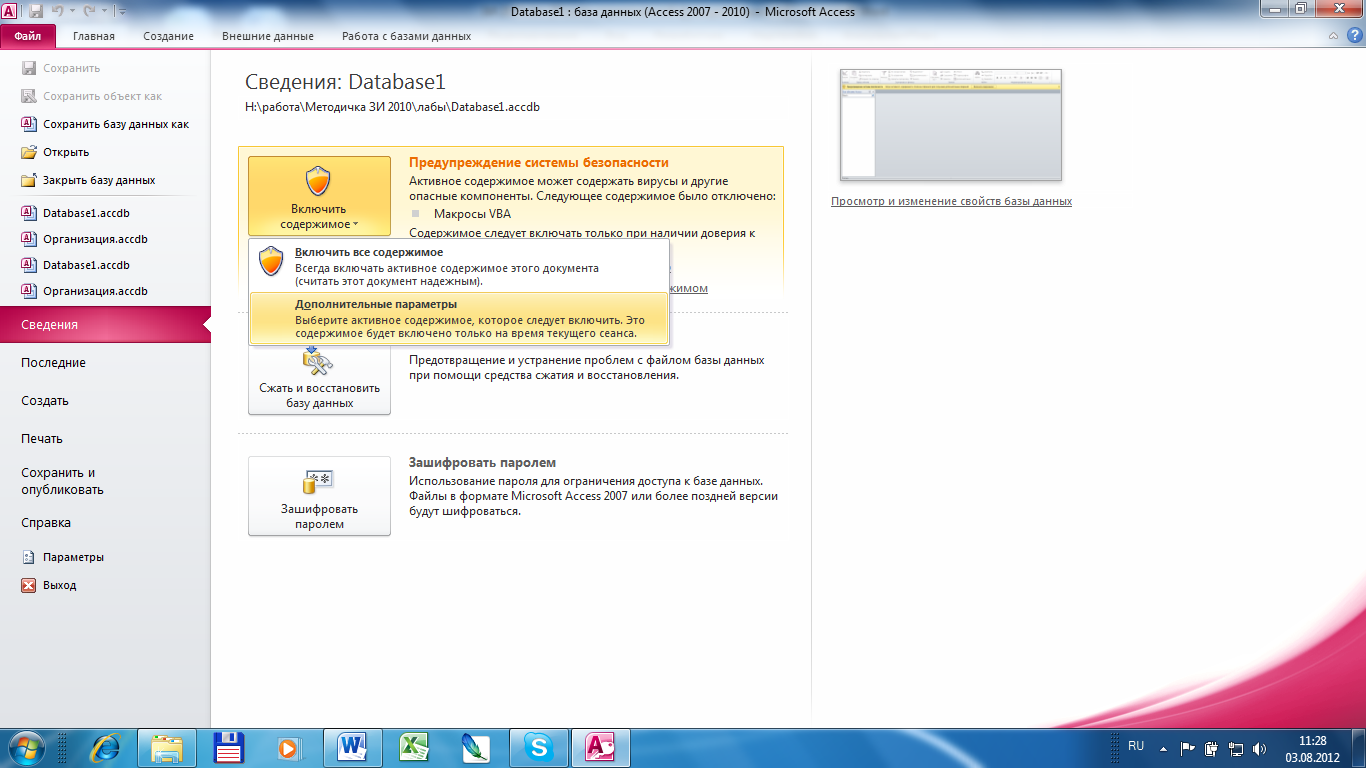Screen dimensions: 1366x768
Task: Click the Windows Start button
Action: coord(25,748)
